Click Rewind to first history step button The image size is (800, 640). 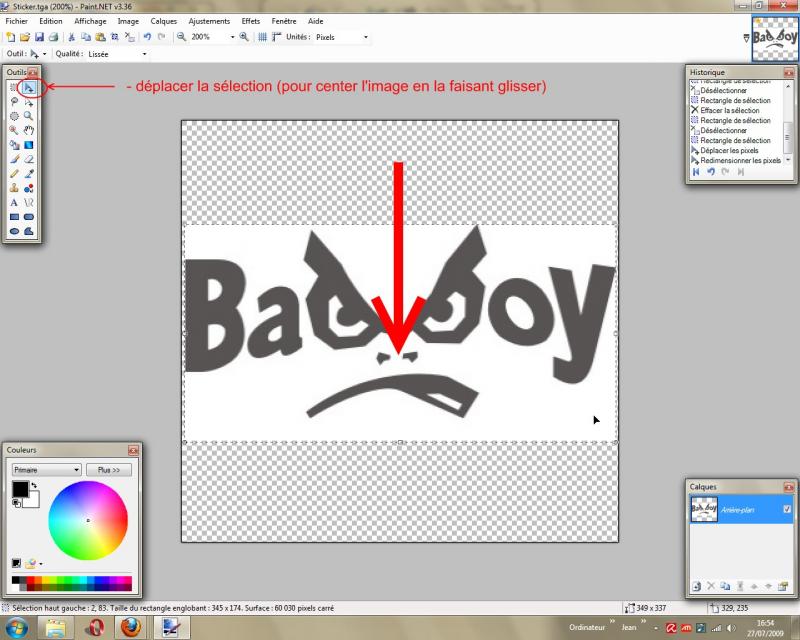696,171
